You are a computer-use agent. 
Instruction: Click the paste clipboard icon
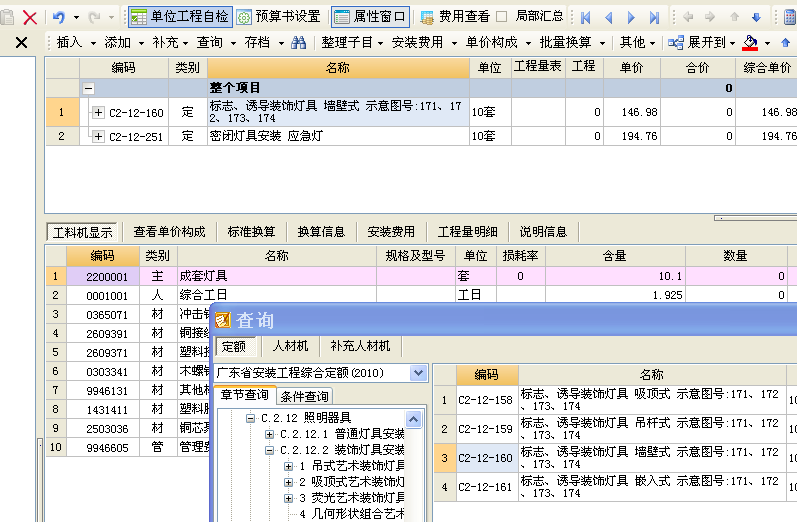click(x=7, y=18)
